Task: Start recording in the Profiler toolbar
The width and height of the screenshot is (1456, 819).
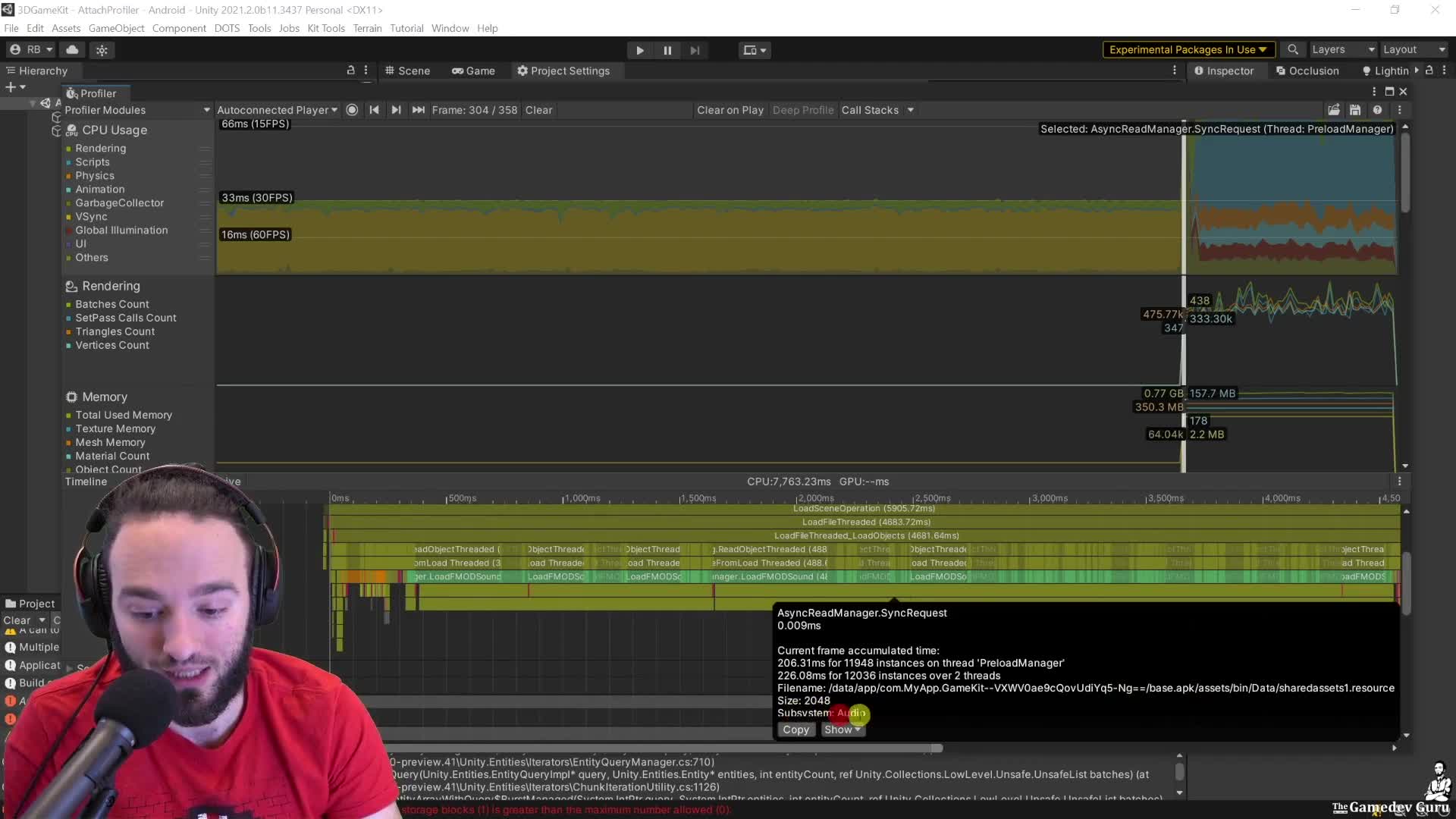Action: coord(352,110)
